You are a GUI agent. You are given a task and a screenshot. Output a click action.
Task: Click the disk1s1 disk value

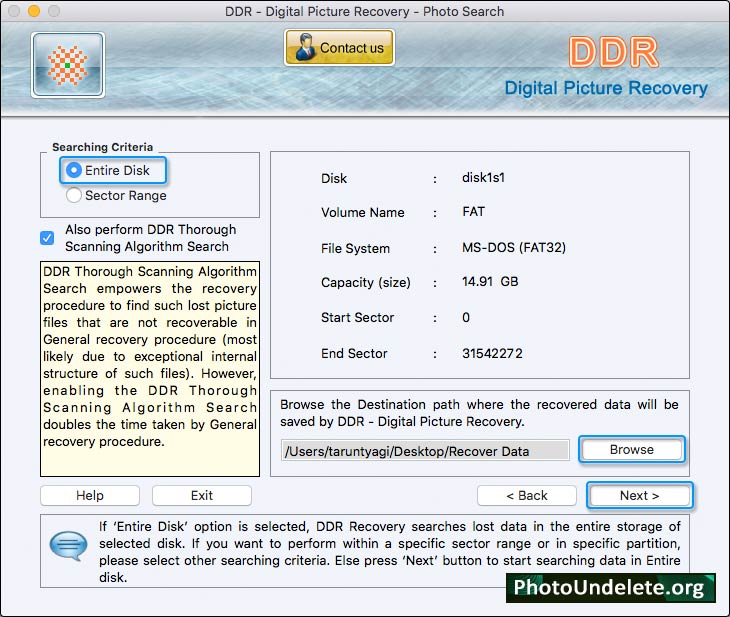click(x=483, y=177)
